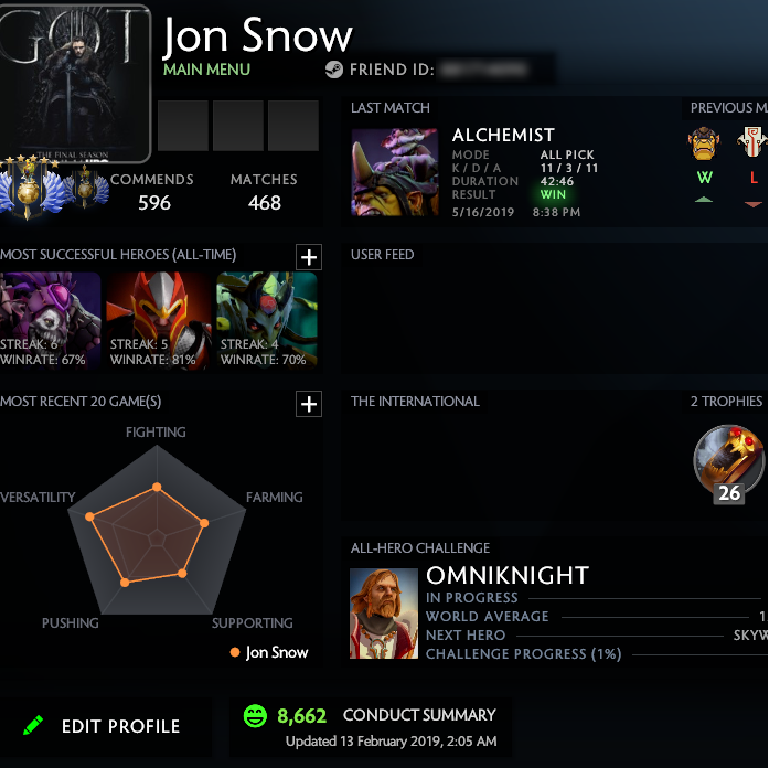Screen dimensions: 768x768
Task: Select the International trophy badge numbered 26
Action: pyautogui.click(x=729, y=464)
